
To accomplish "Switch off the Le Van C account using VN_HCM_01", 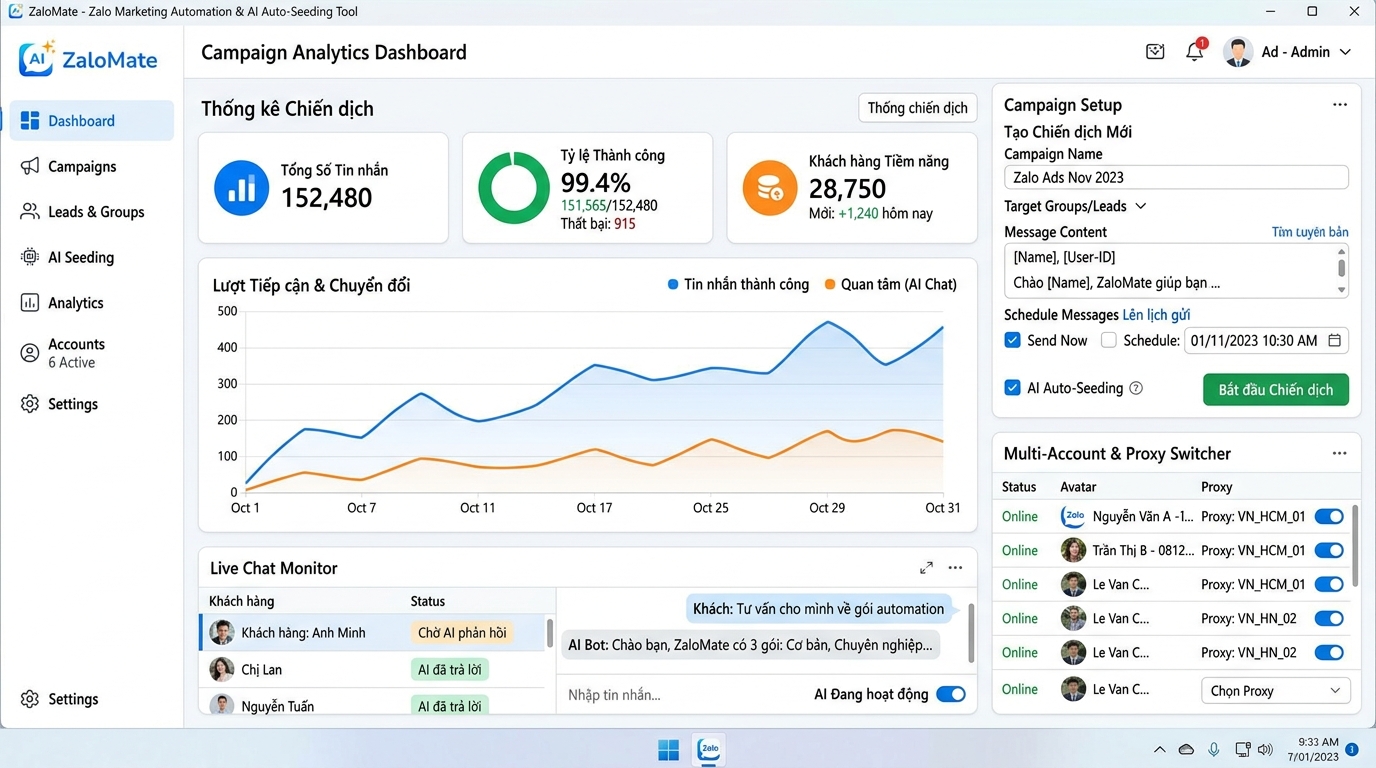I will (x=1329, y=584).
